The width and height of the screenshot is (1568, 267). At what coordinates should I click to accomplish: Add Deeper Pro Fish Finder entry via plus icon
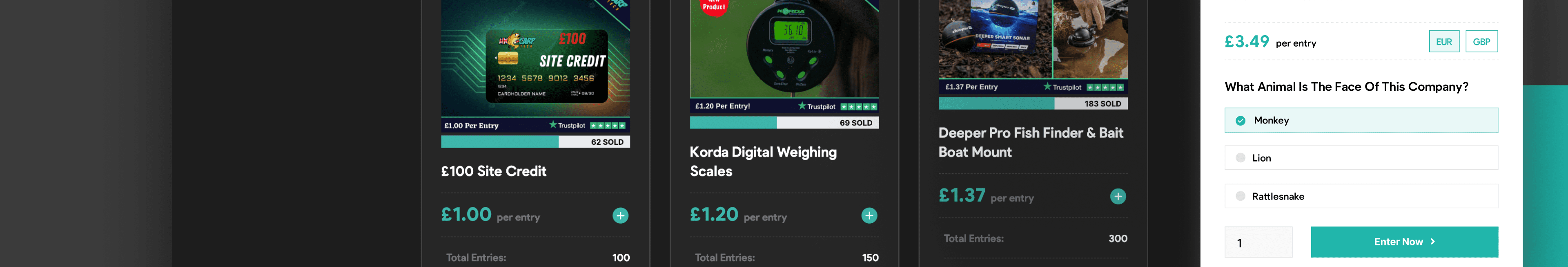pos(1118,196)
